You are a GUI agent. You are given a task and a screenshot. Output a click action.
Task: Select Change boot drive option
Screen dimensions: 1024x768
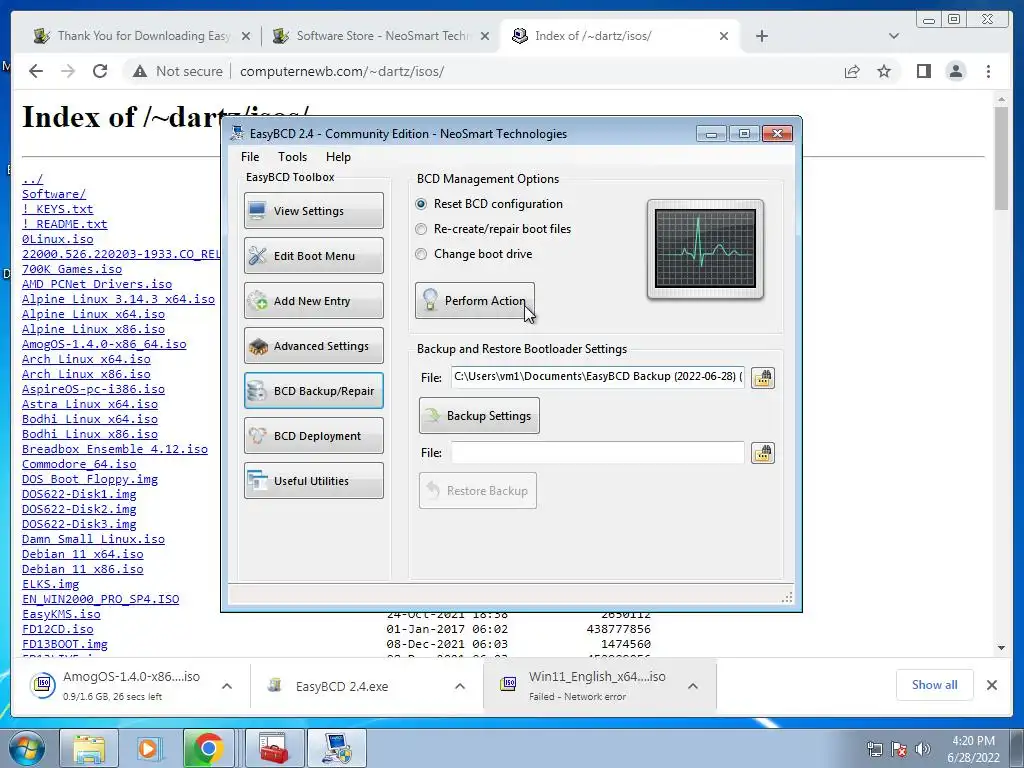coord(474,254)
